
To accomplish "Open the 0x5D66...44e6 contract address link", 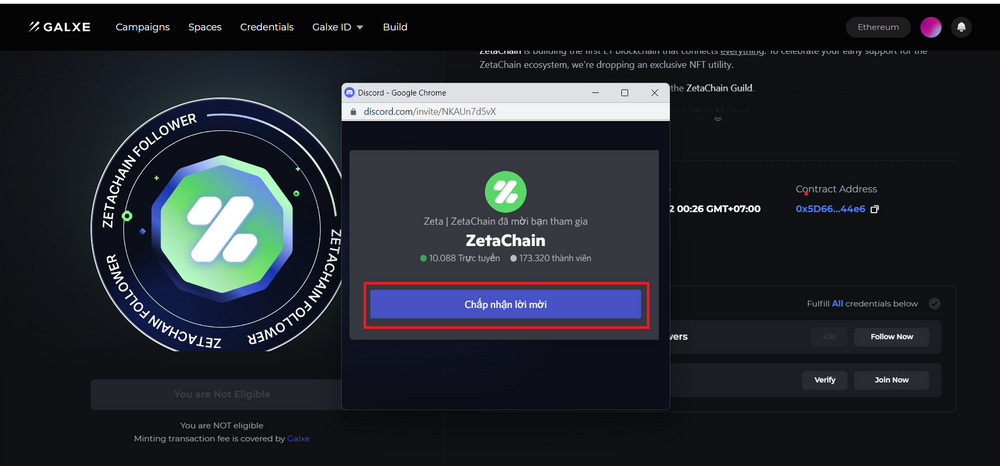I will pyautogui.click(x=830, y=209).
